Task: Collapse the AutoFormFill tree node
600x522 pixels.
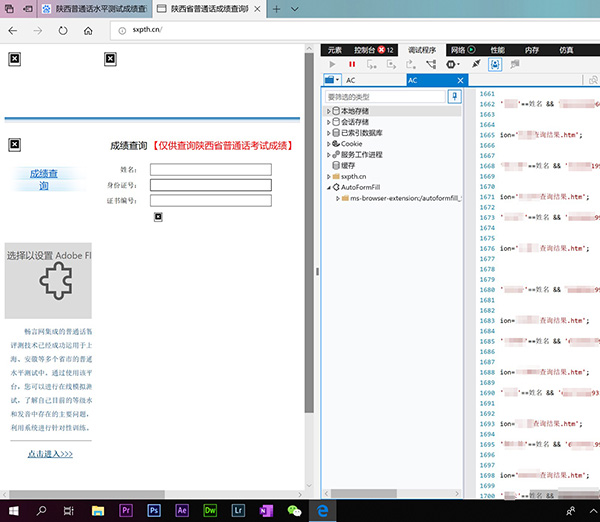Action: pos(329,187)
